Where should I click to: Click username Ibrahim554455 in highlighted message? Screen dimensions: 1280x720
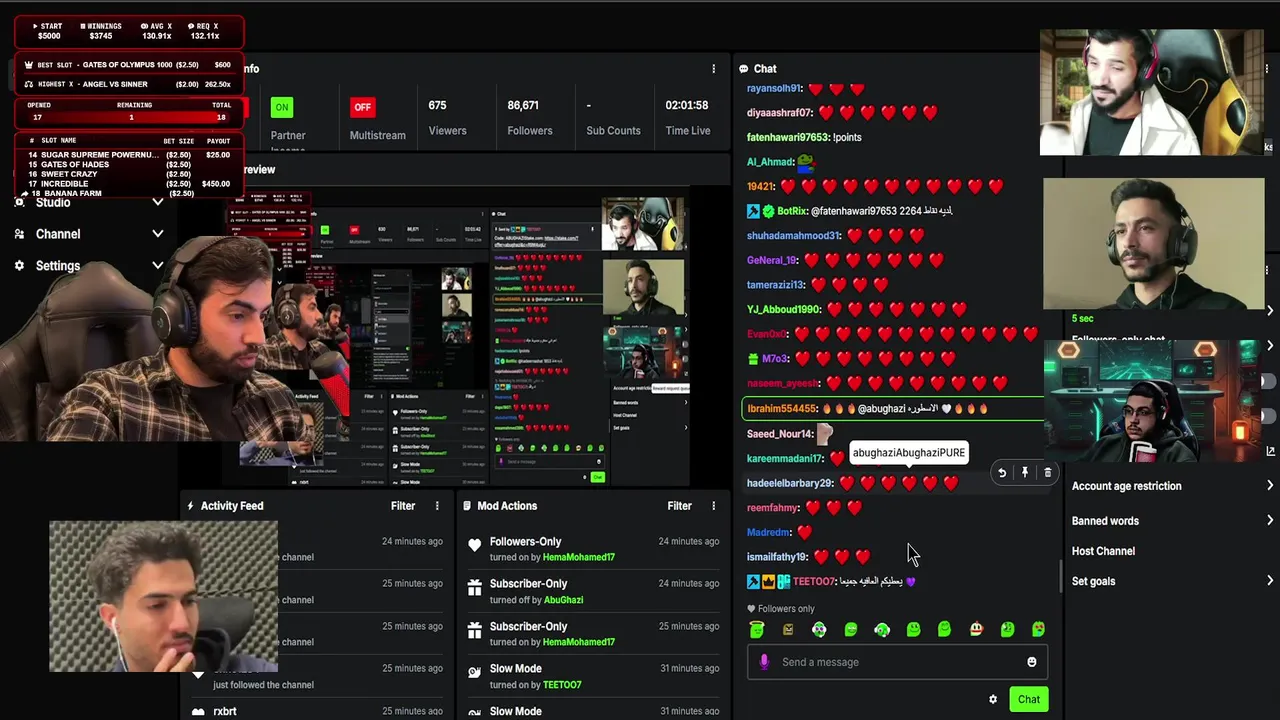click(782, 409)
